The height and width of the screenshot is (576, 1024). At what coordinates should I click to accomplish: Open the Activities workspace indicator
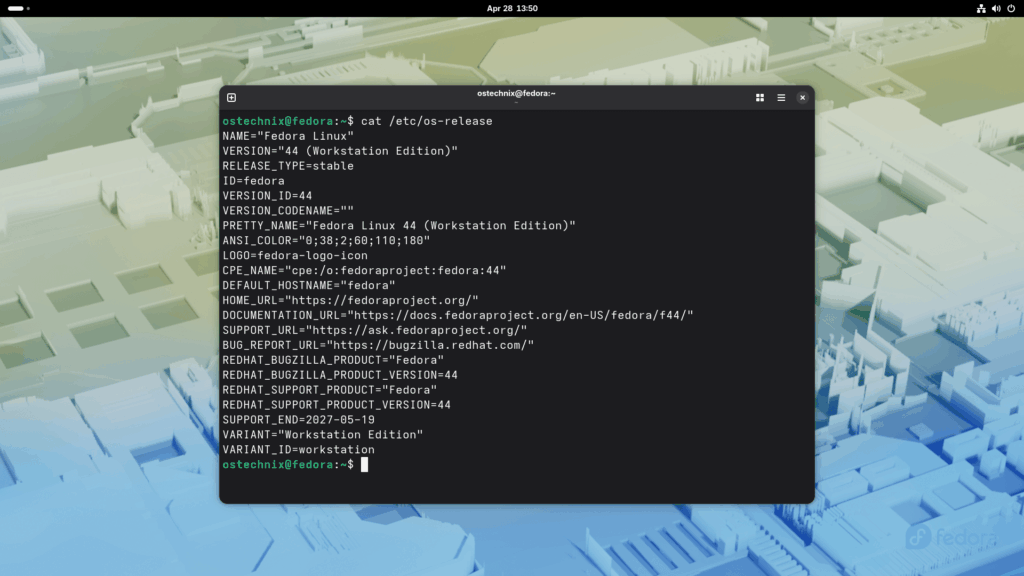pyautogui.click(x=18, y=8)
